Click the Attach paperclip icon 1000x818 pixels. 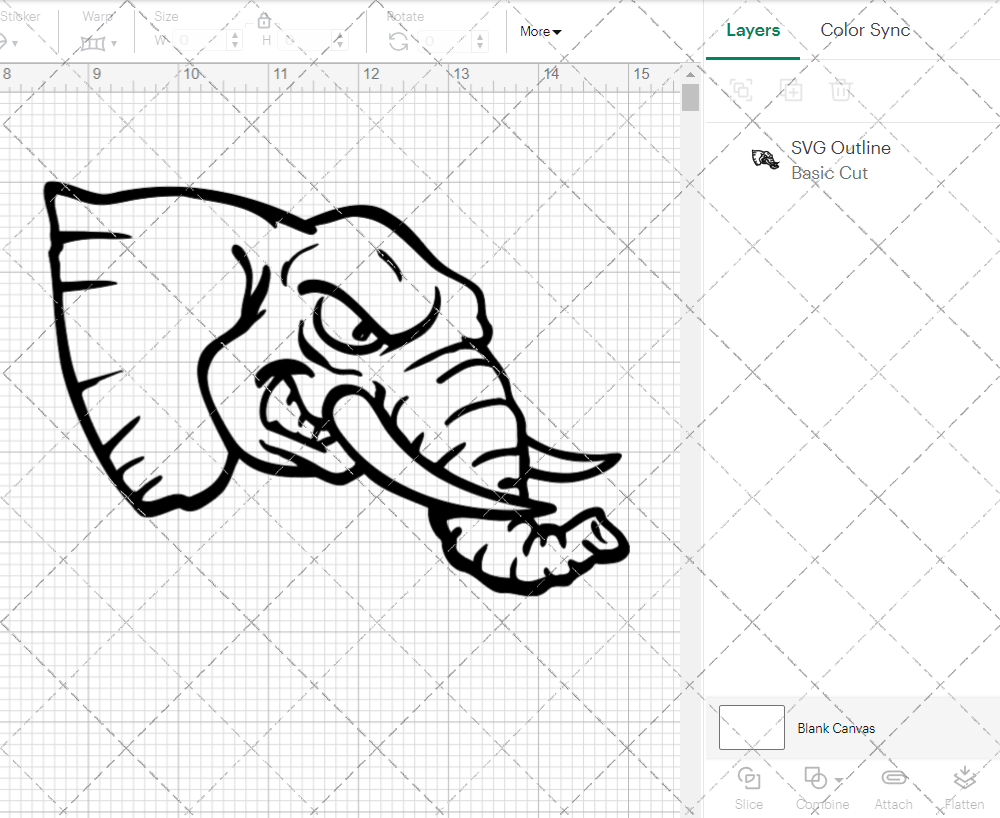point(893,779)
